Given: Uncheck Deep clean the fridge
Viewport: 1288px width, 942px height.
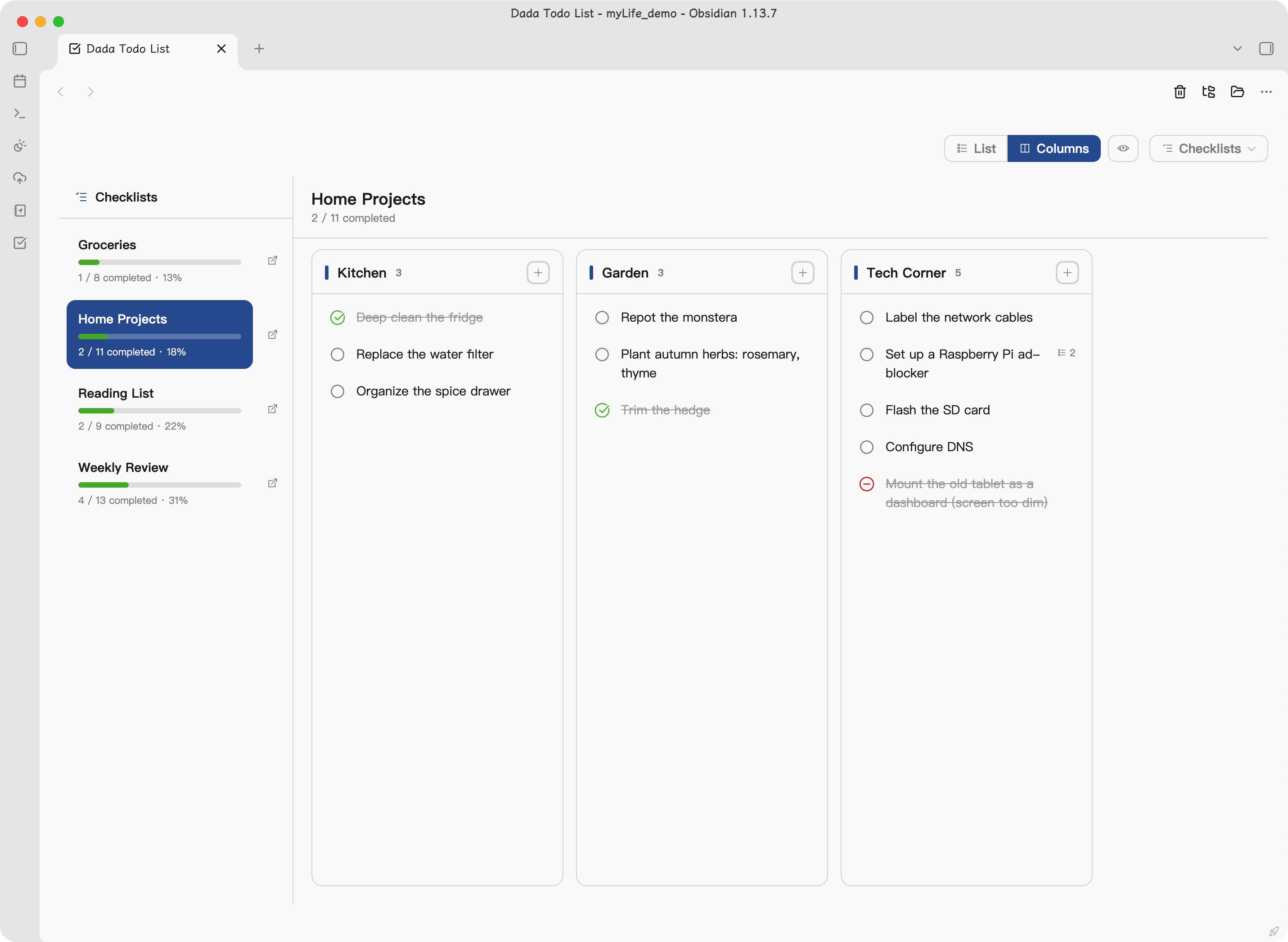Looking at the screenshot, I should [338, 318].
